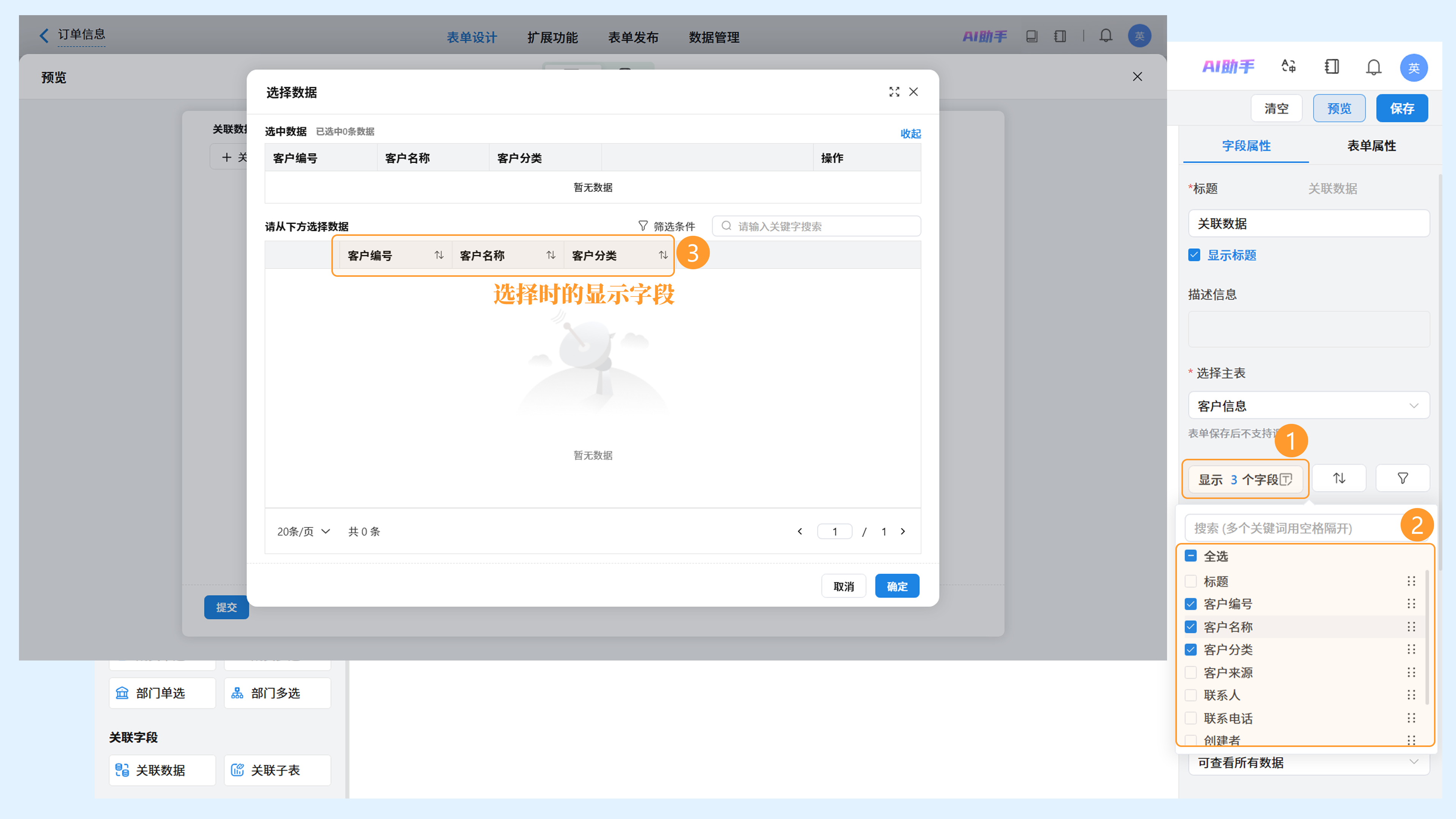The image size is (1456, 819).
Task: Add the 部门多选 field component
Action: coord(278,693)
